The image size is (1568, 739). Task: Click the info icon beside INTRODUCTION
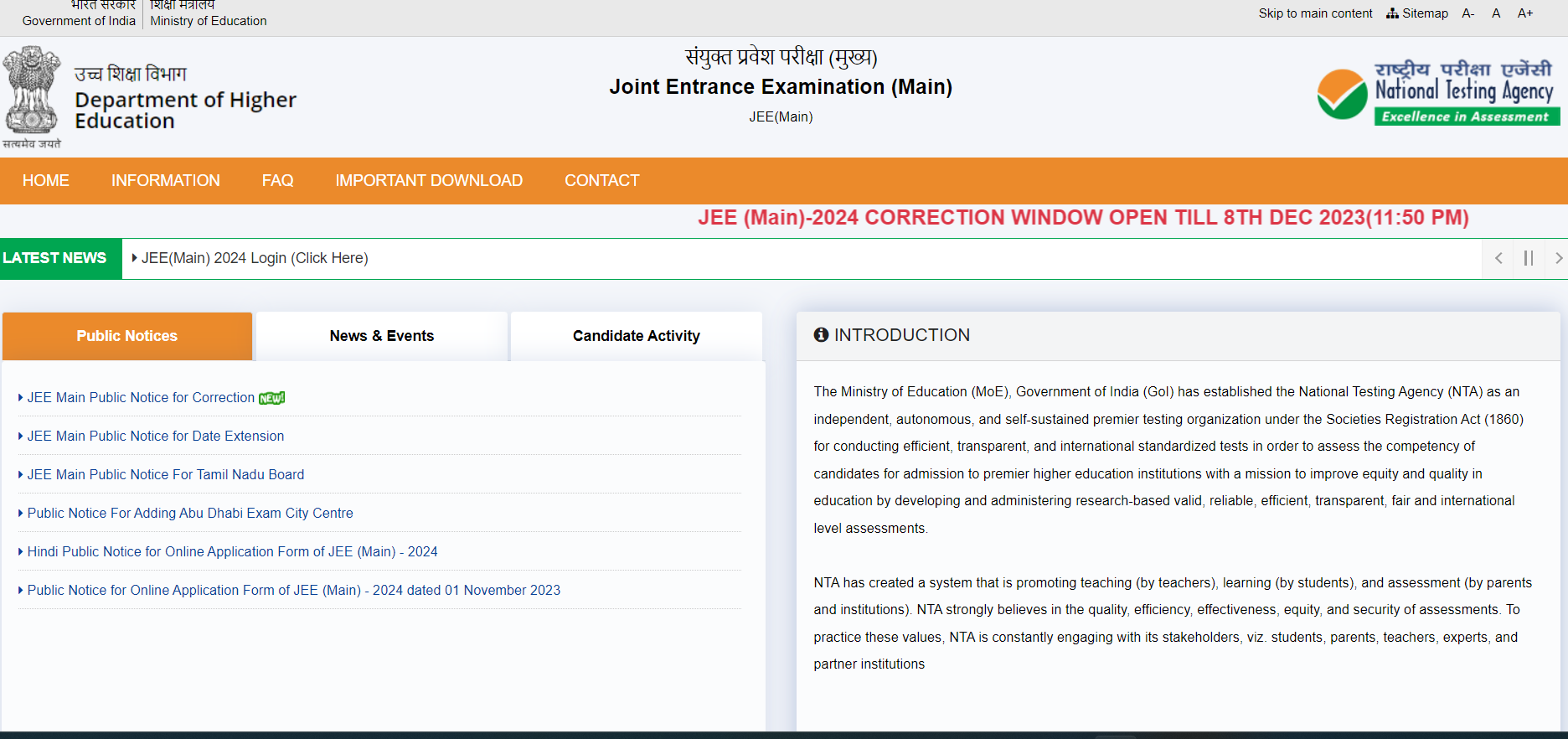pyautogui.click(x=821, y=334)
